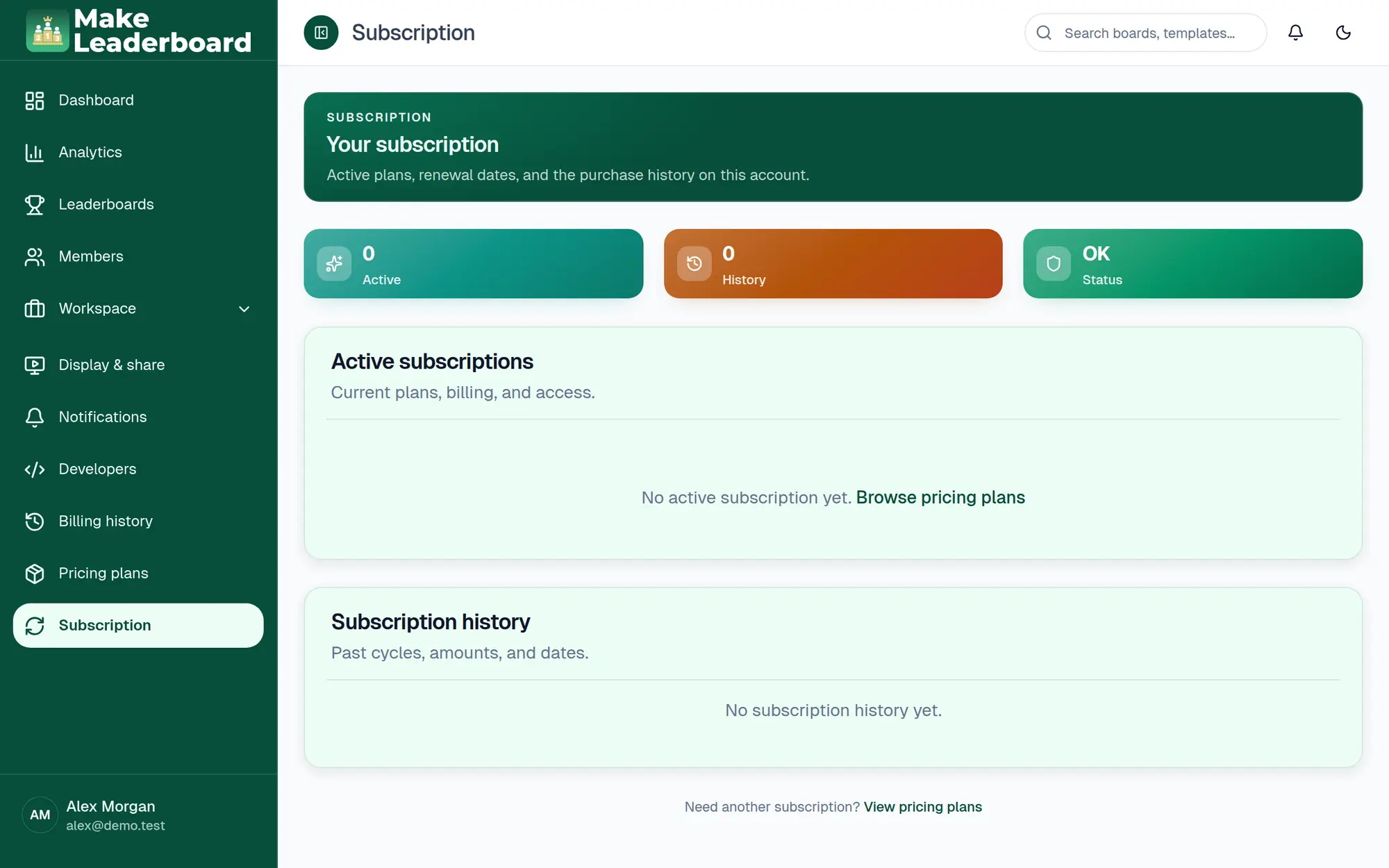Focus the Search boards, templates field
The width and height of the screenshot is (1389, 868).
(1145, 33)
